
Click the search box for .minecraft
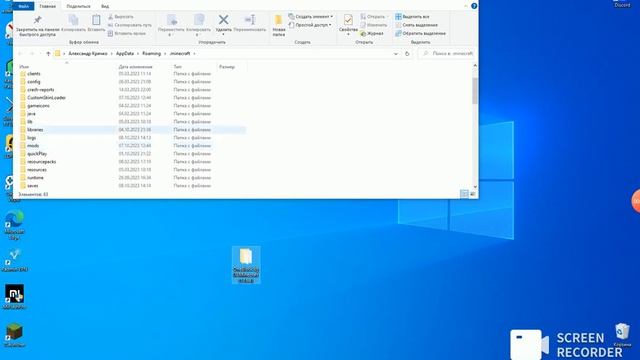[448, 53]
